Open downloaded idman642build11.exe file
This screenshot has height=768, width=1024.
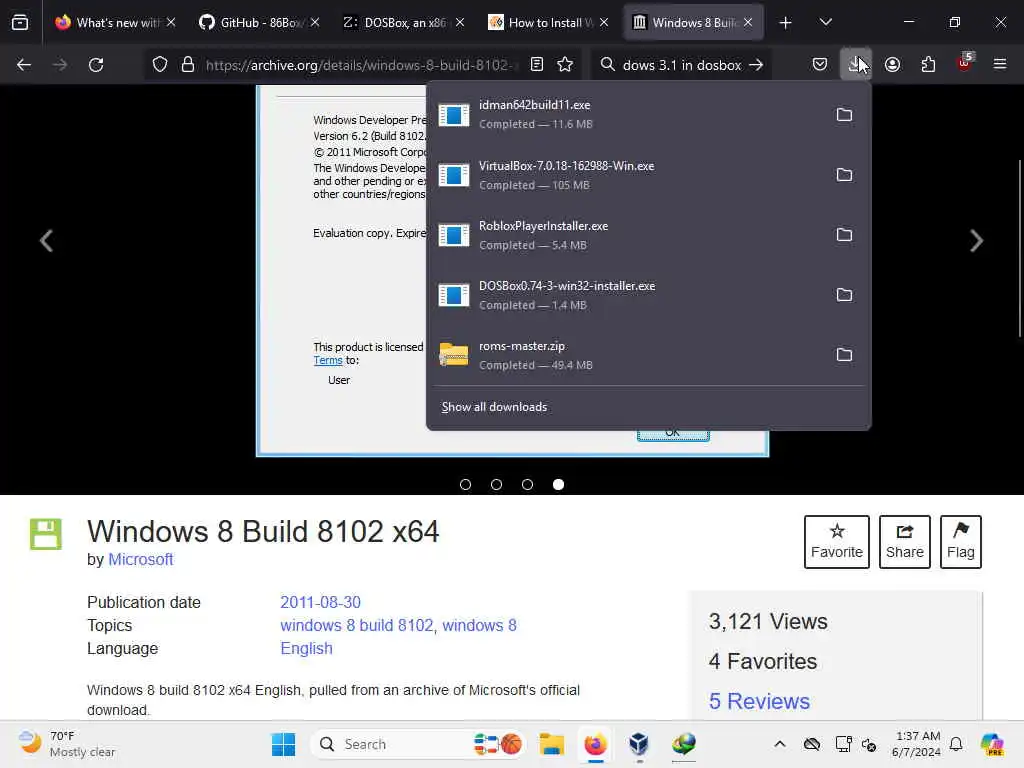tap(627, 114)
